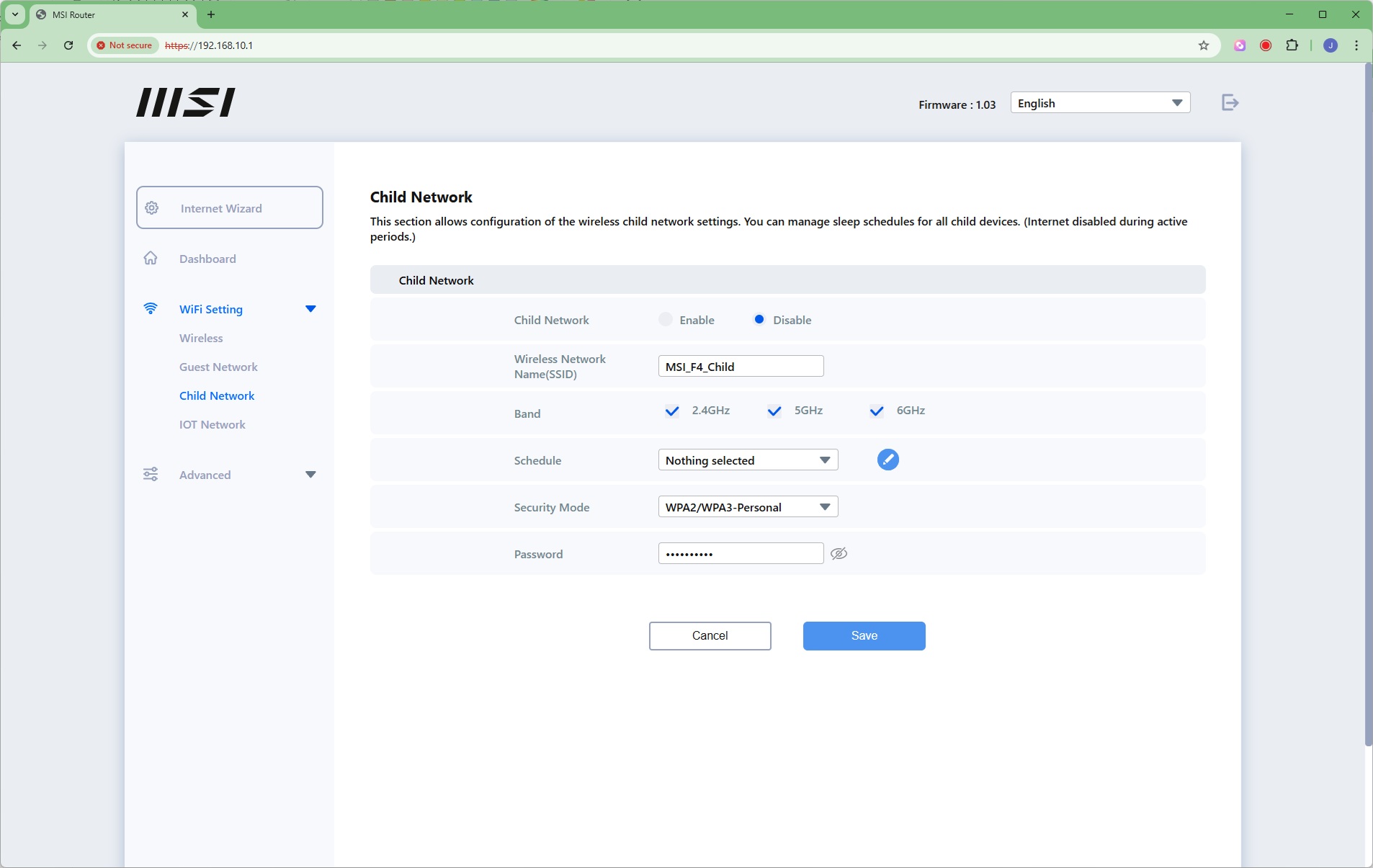Reload the router page

tap(68, 45)
